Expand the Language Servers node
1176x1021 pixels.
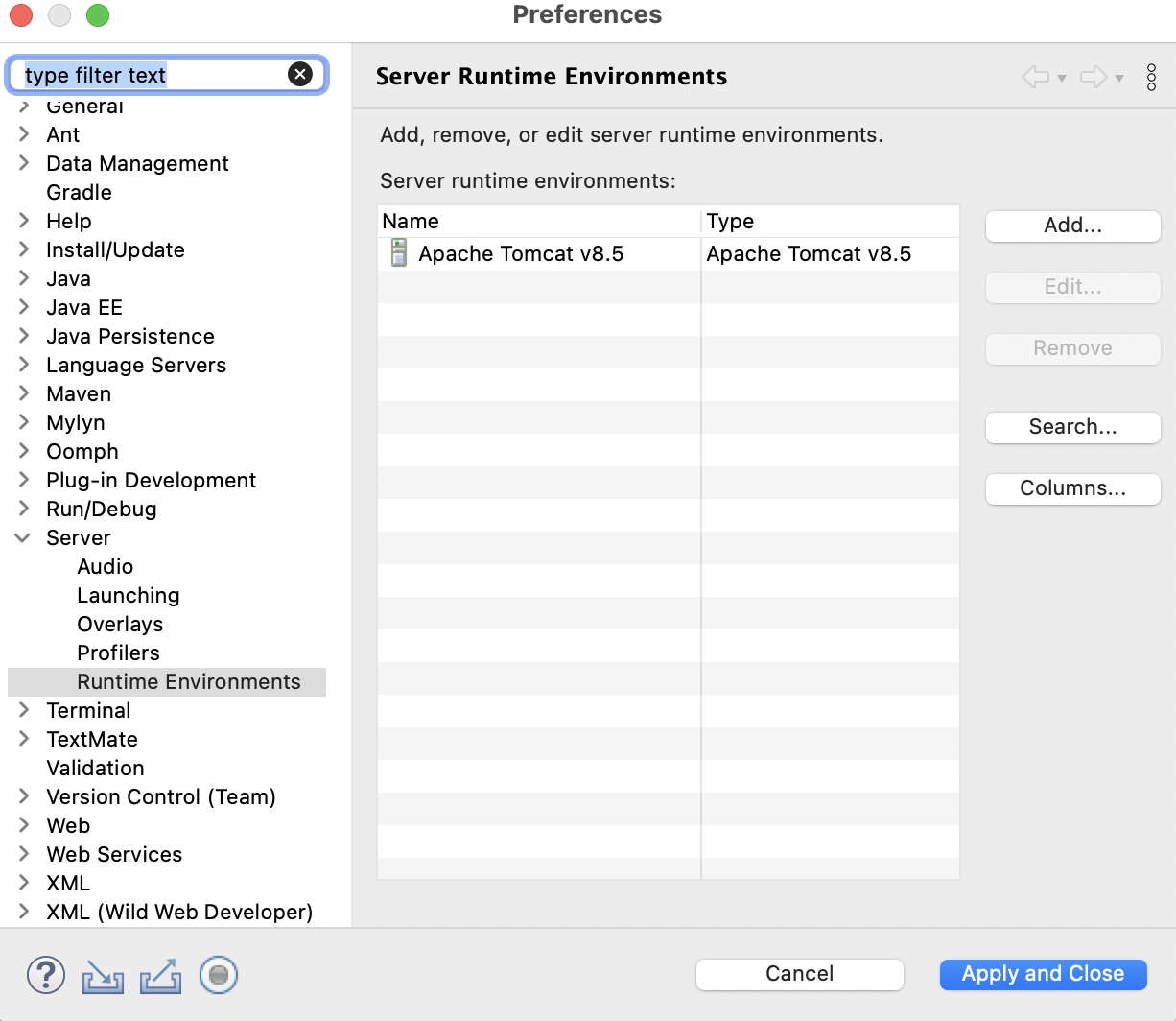coord(24,365)
